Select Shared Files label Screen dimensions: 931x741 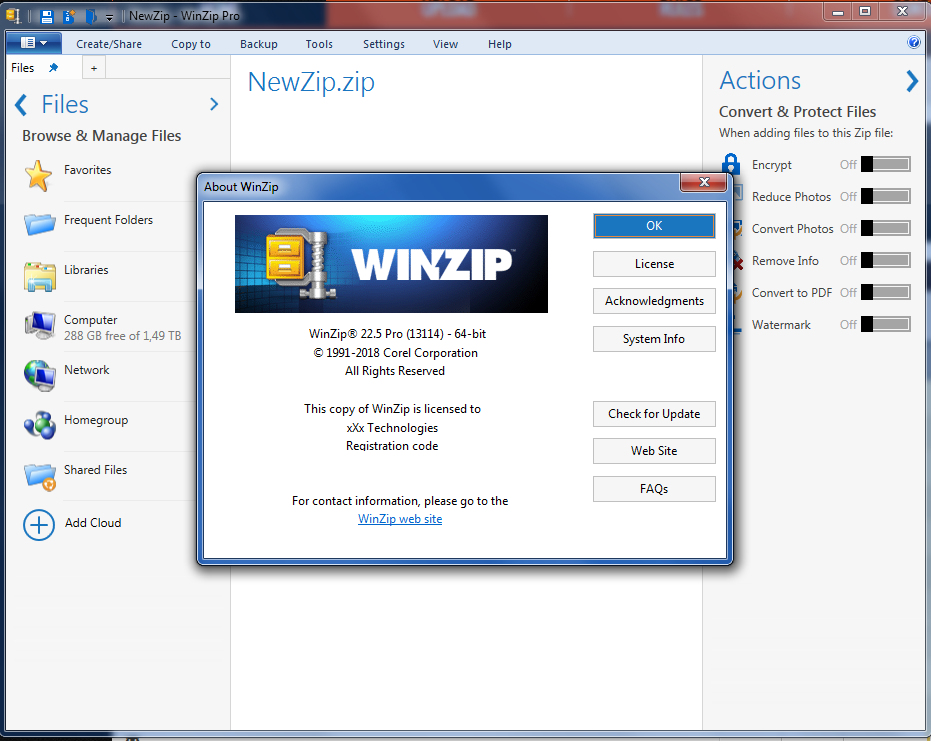pyautogui.click(x=96, y=470)
